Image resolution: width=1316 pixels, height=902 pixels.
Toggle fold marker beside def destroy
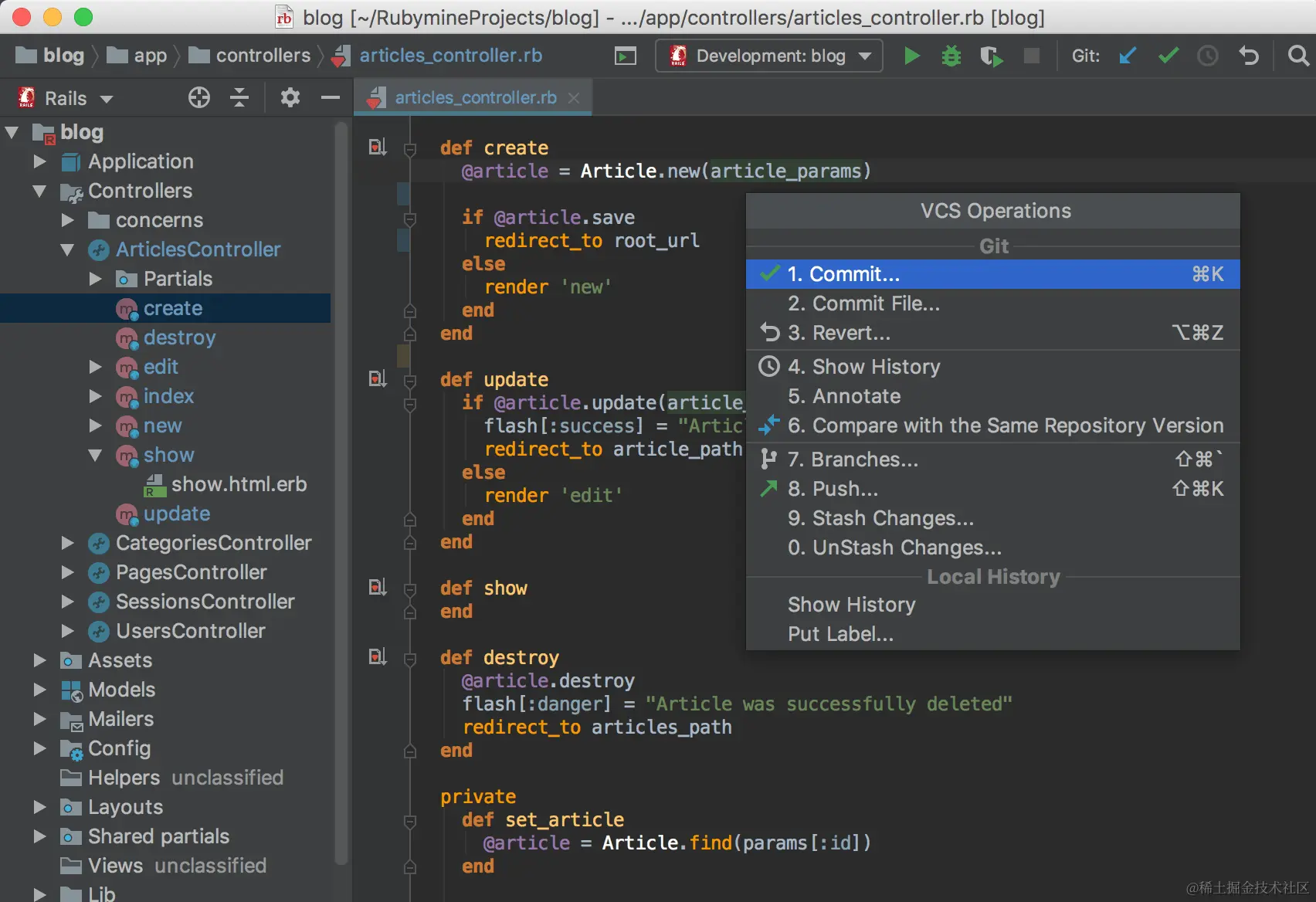pos(410,659)
